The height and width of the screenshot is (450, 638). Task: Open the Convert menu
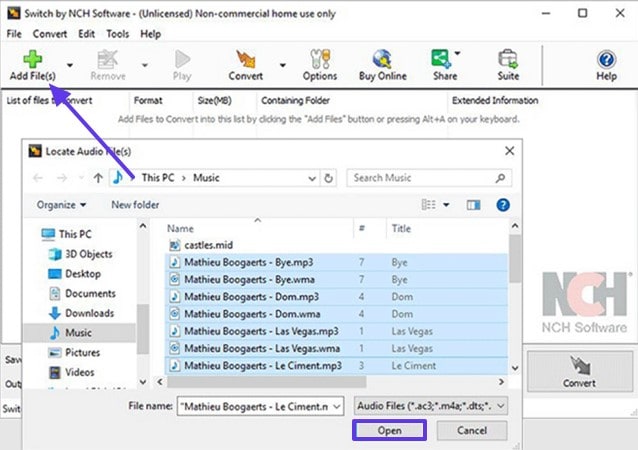(50, 34)
